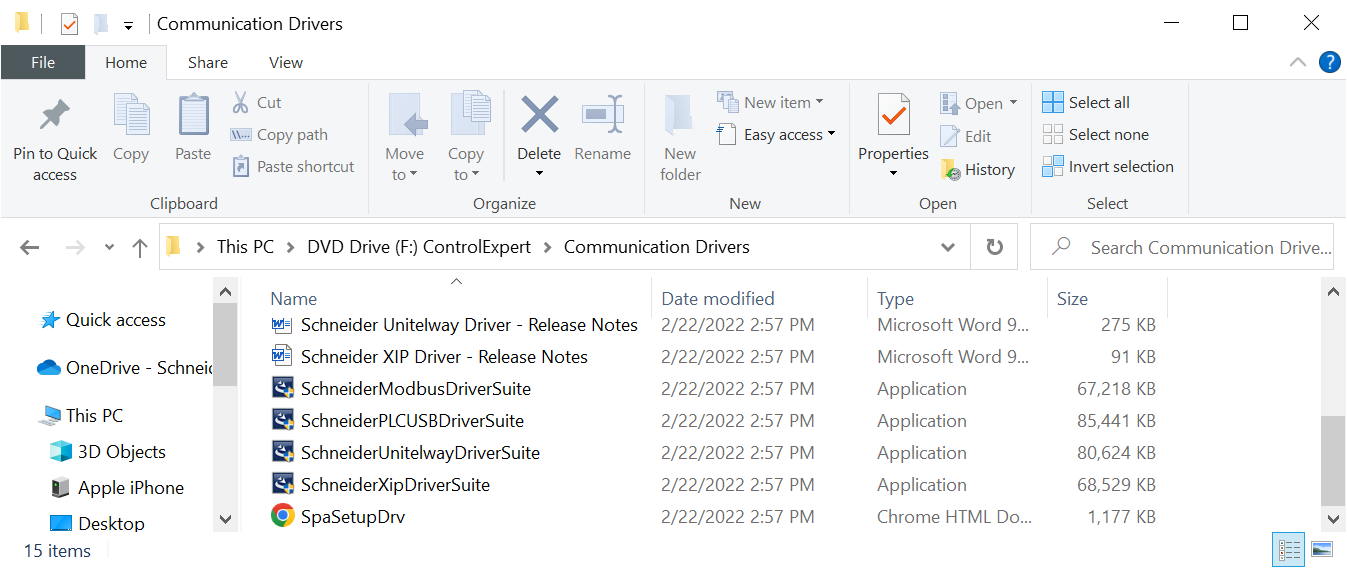The height and width of the screenshot is (568, 1347).
Task: Open the Delete options arrow
Action: tap(539, 174)
